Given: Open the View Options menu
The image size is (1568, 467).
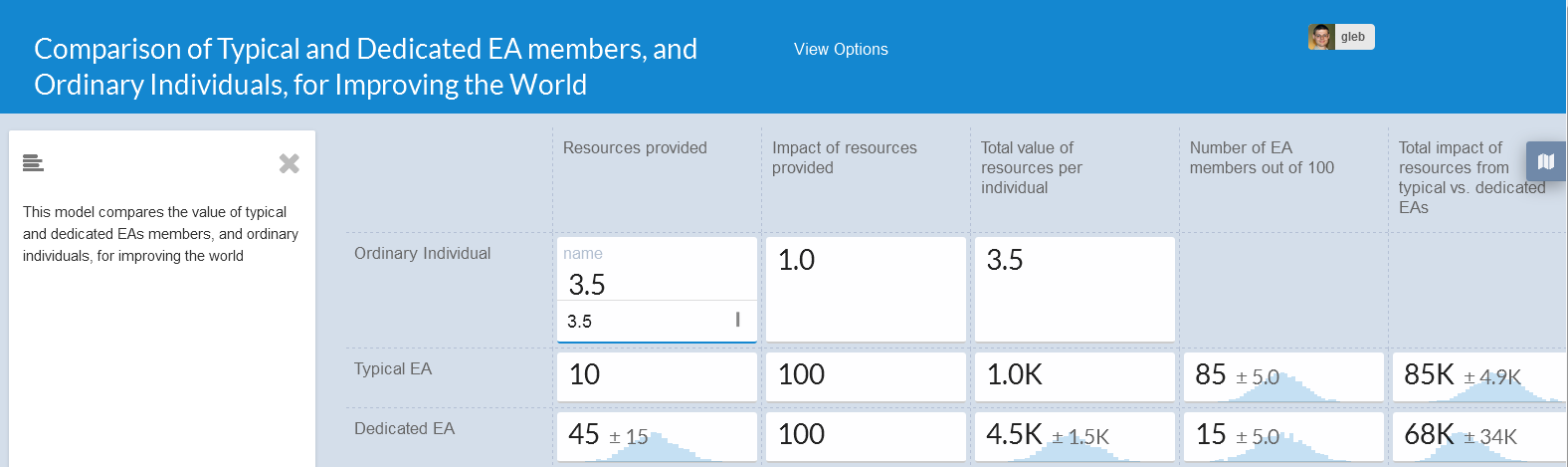Looking at the screenshot, I should point(841,49).
